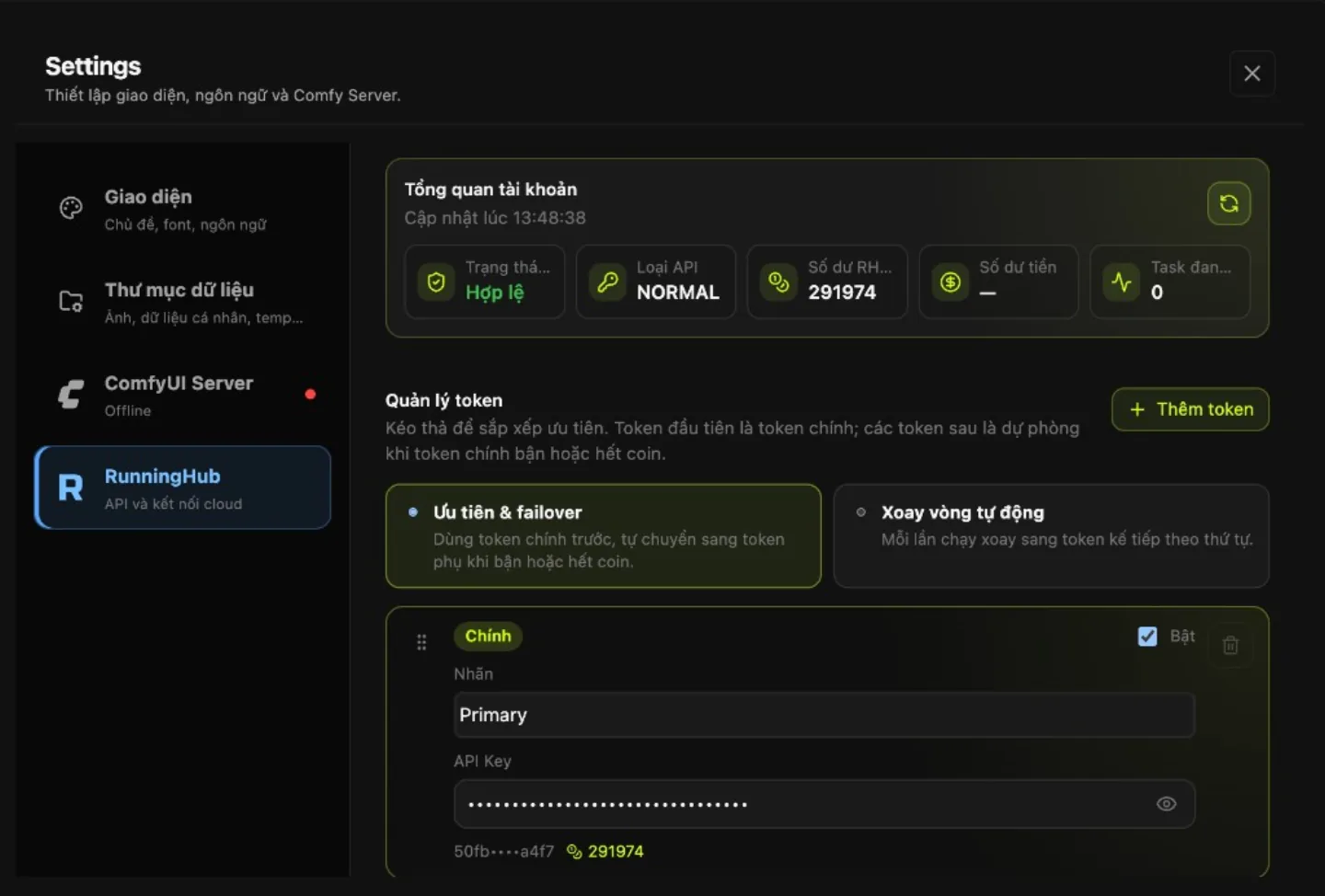Click the key icon in Loại API card
Screen dimensions: 1325x896
click(x=607, y=281)
